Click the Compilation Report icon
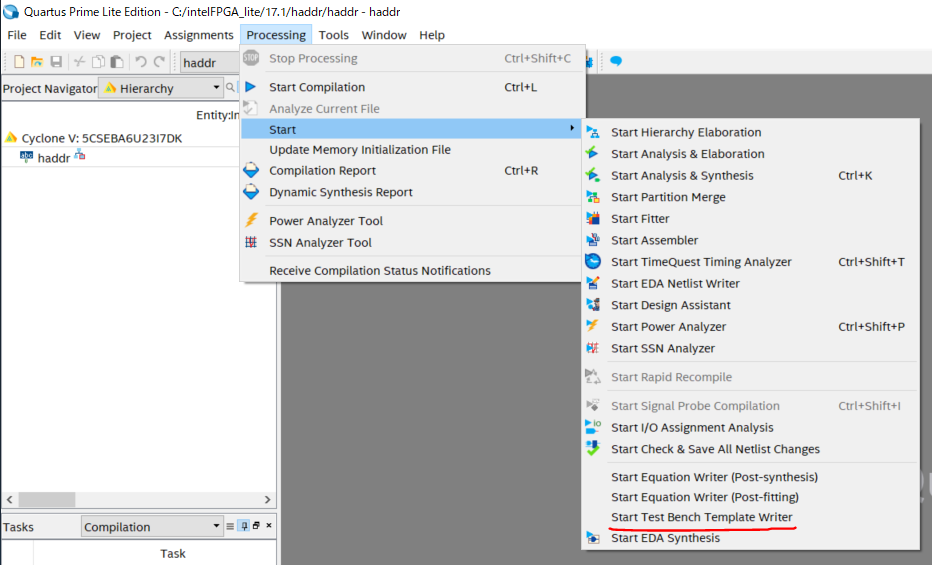Screen dimensions: 932x565 251,171
